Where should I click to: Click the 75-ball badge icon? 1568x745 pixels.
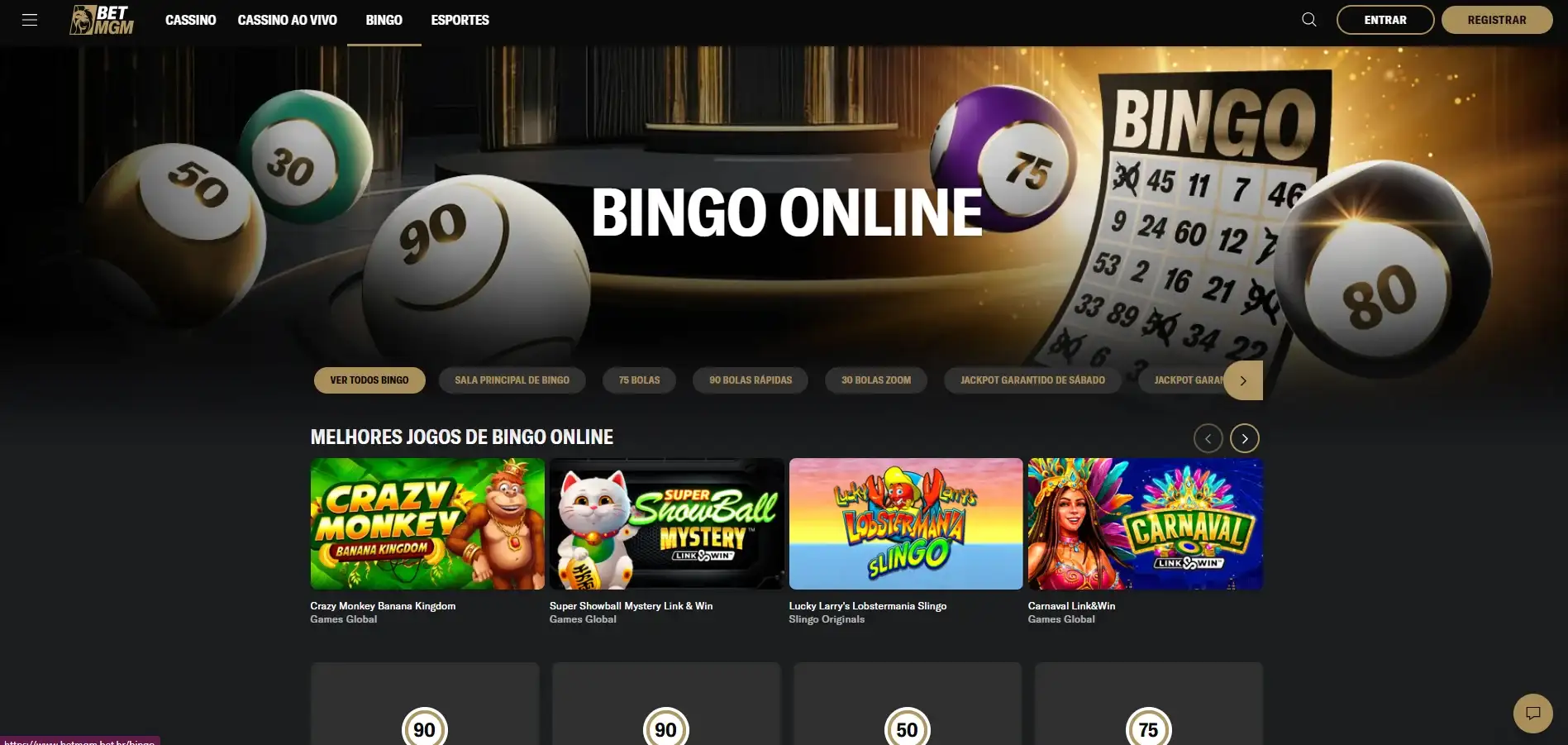tap(1148, 727)
